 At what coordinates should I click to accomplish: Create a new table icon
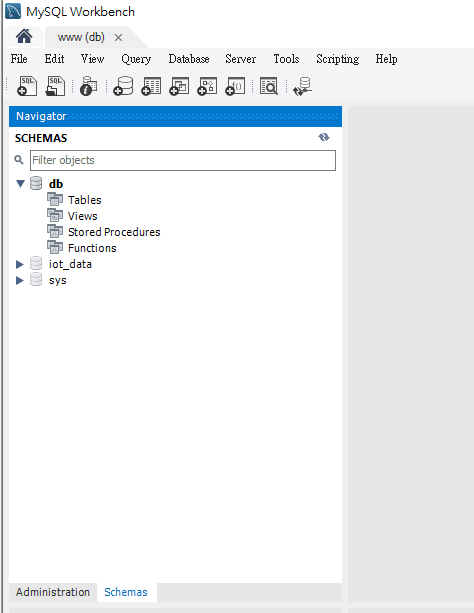(x=151, y=86)
